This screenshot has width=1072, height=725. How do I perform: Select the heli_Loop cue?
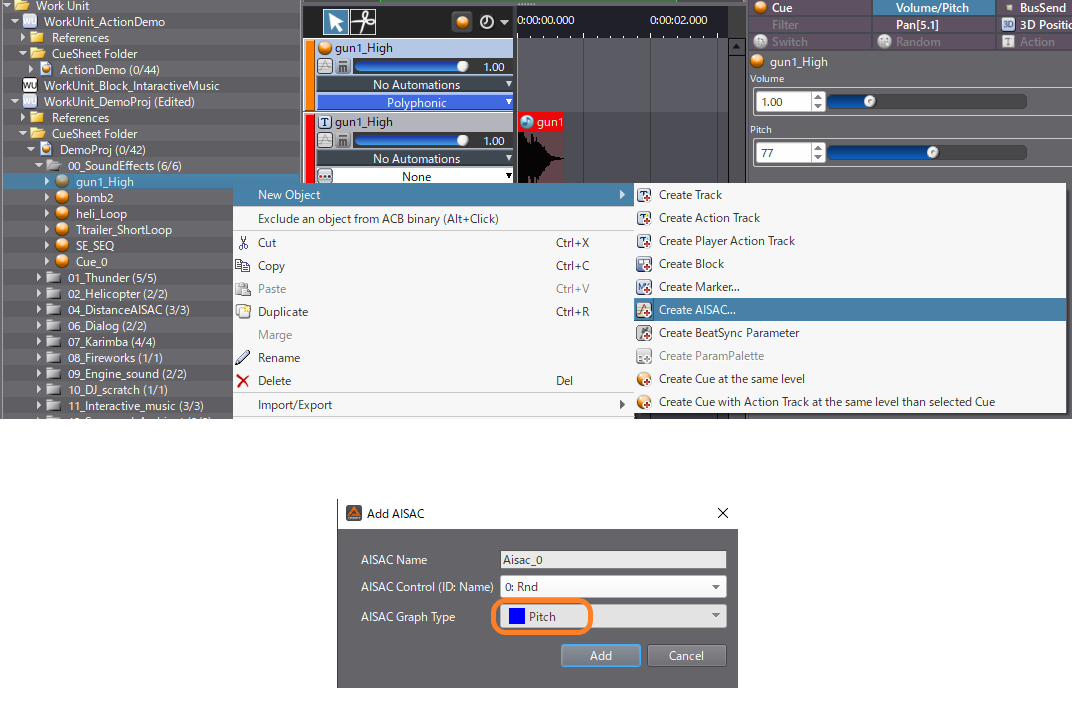click(x=101, y=213)
